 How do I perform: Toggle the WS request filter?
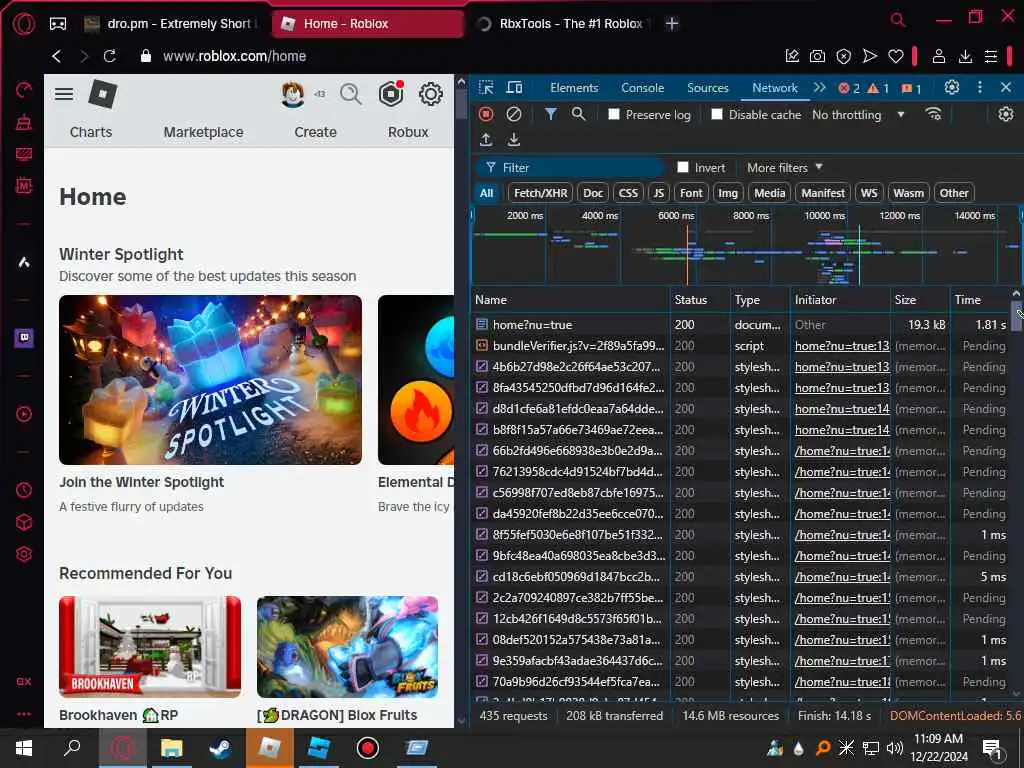coord(869,193)
